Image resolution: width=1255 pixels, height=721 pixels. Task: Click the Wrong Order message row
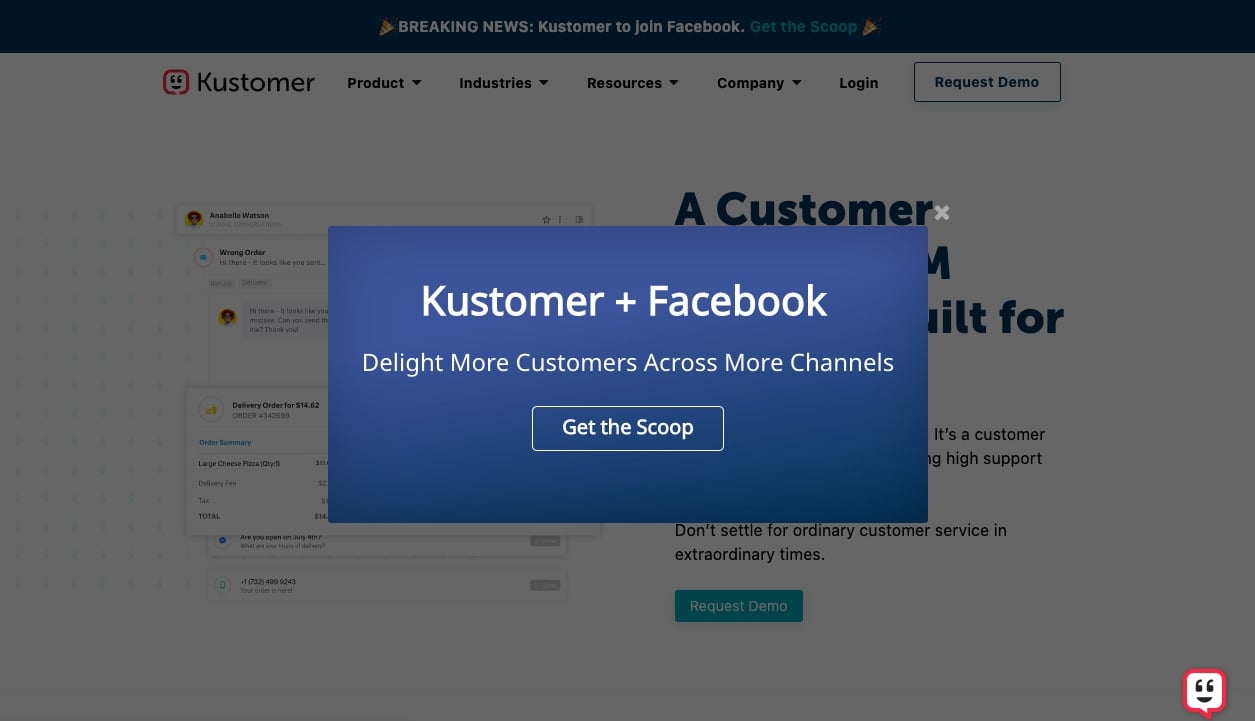click(x=260, y=257)
